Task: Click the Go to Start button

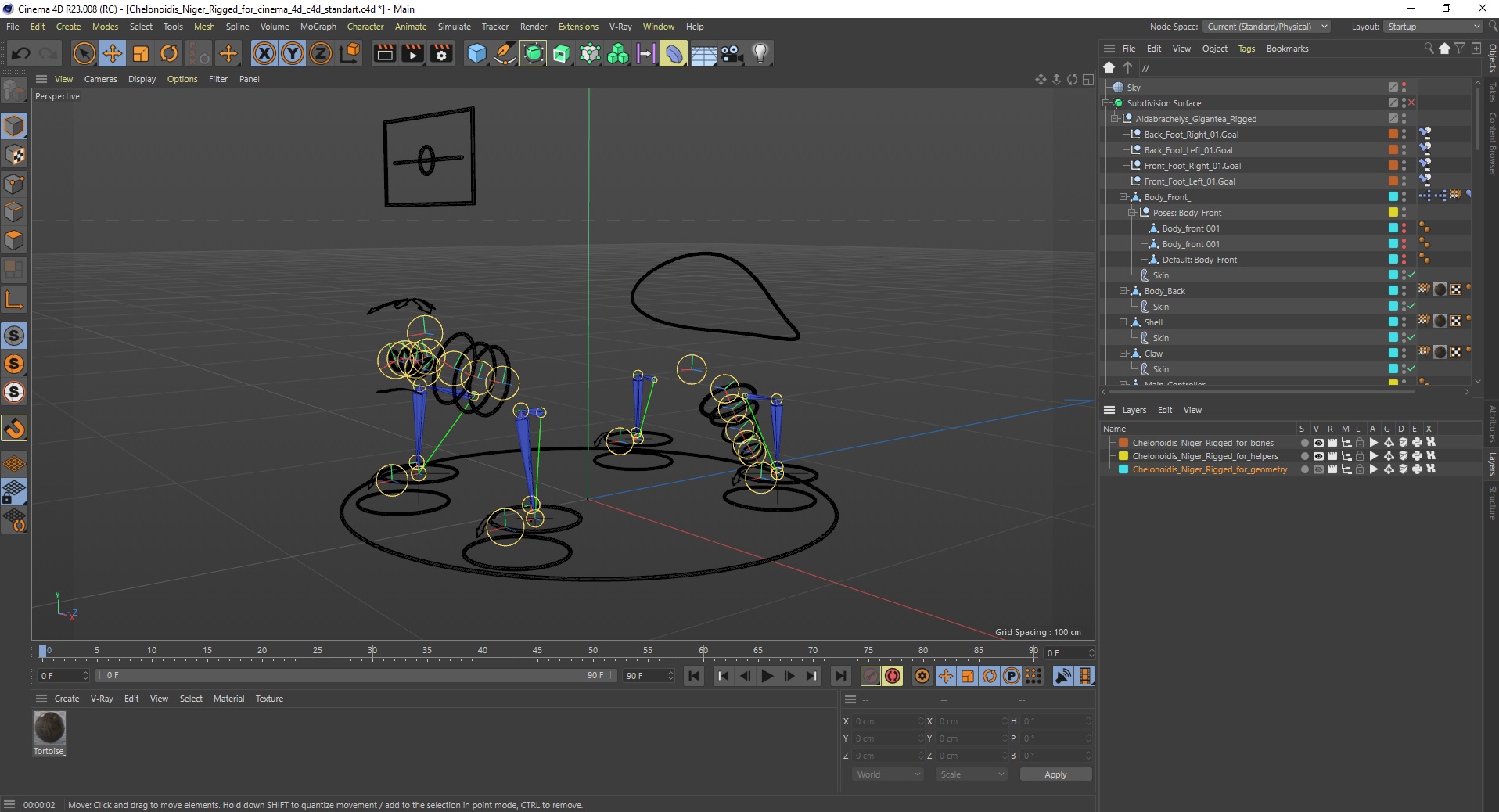Action: pos(694,676)
